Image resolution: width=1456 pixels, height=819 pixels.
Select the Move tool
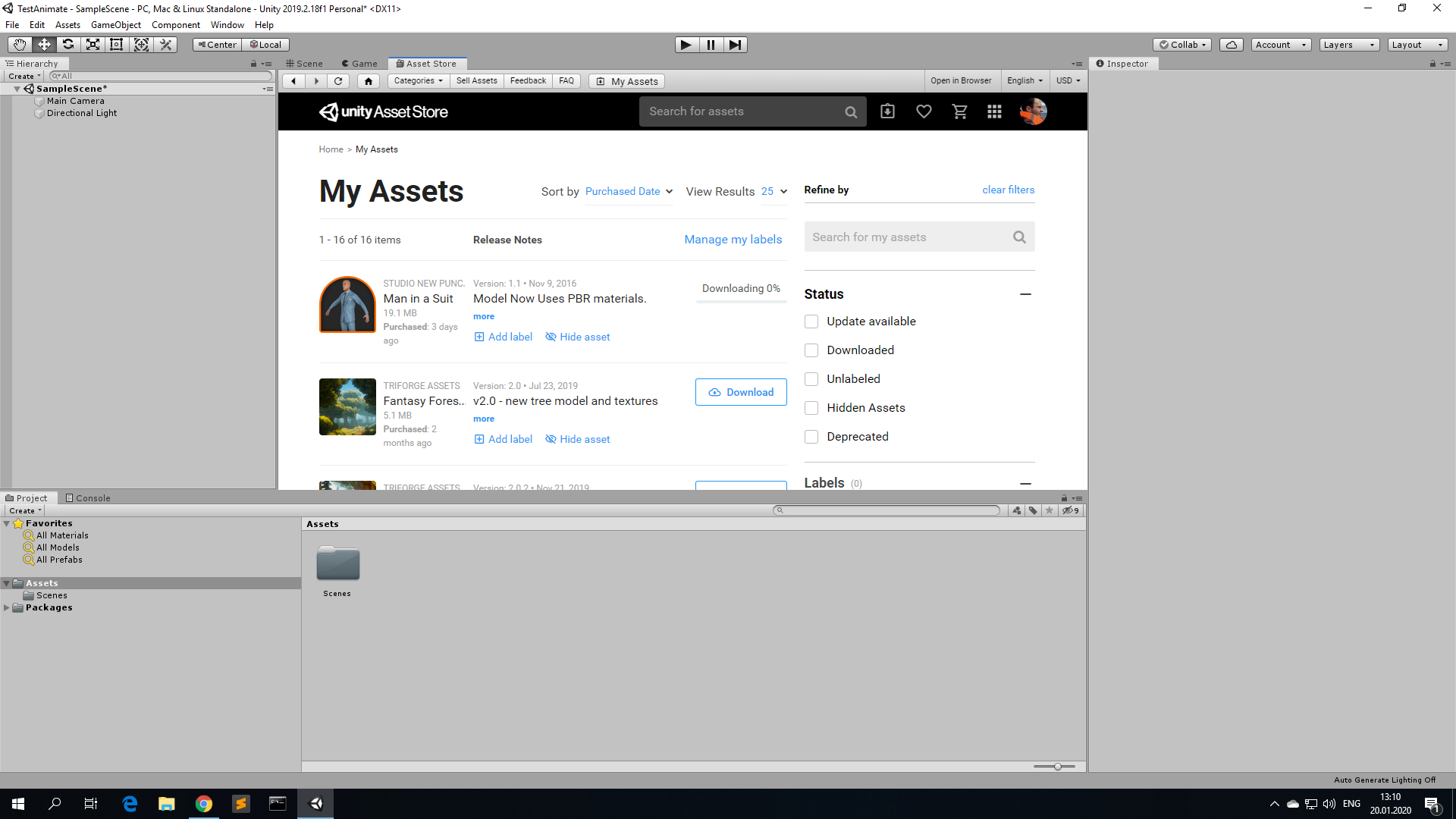[x=44, y=45]
